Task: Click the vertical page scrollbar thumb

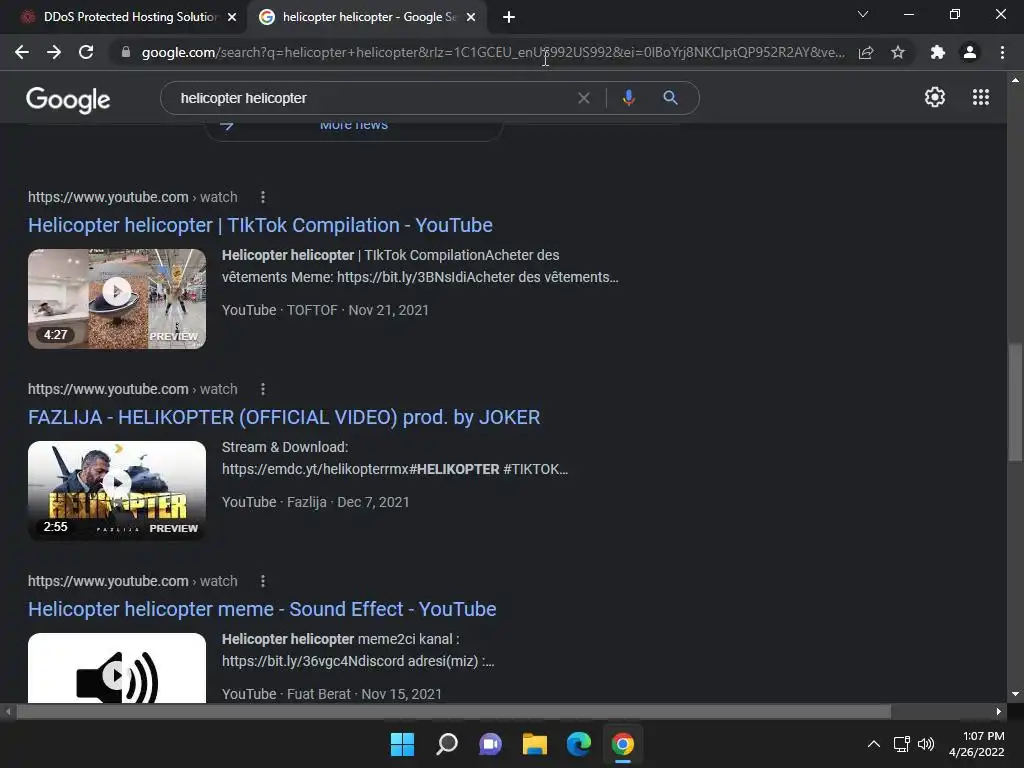Action: point(1015,402)
